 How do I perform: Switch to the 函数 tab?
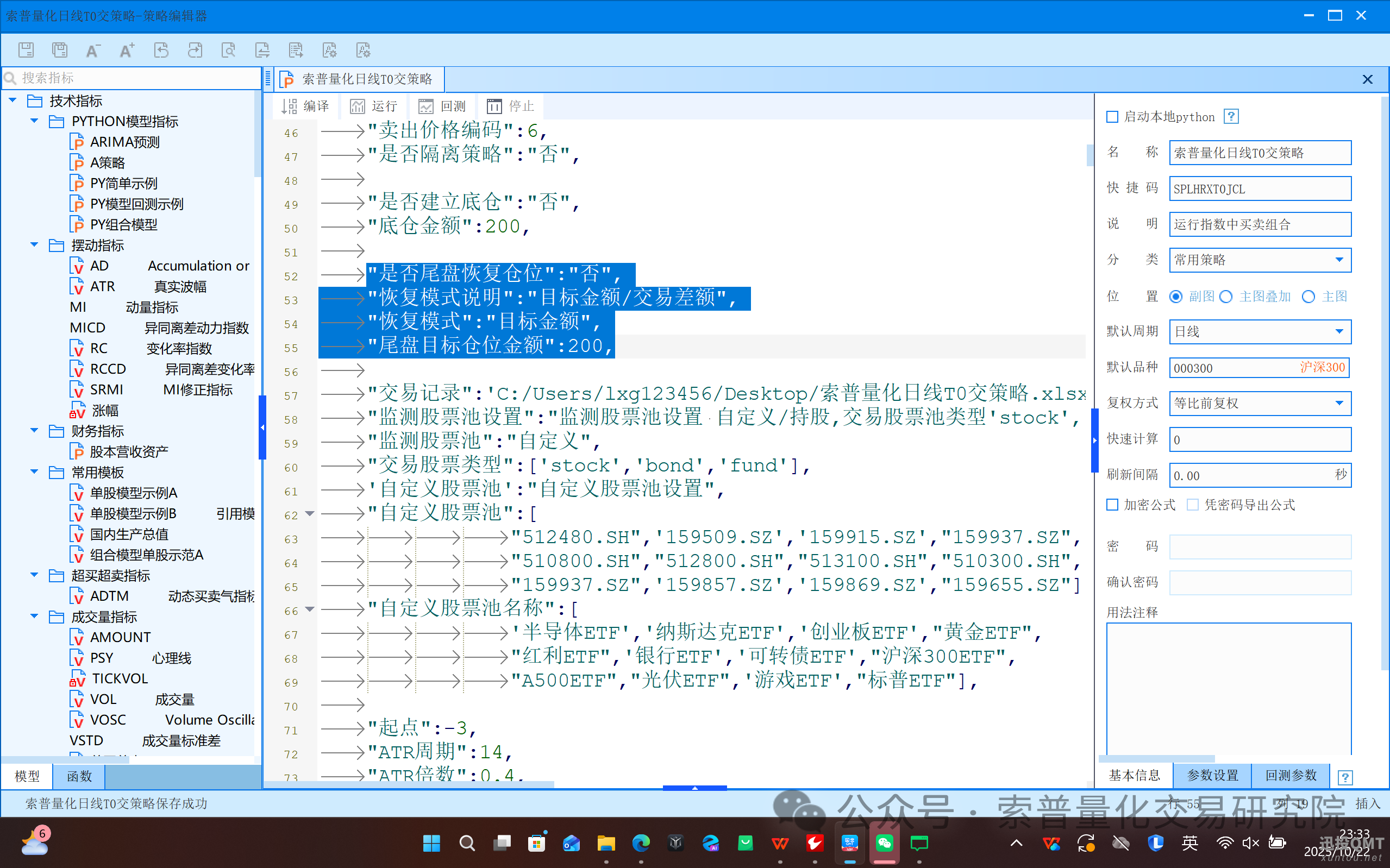pos(79,776)
